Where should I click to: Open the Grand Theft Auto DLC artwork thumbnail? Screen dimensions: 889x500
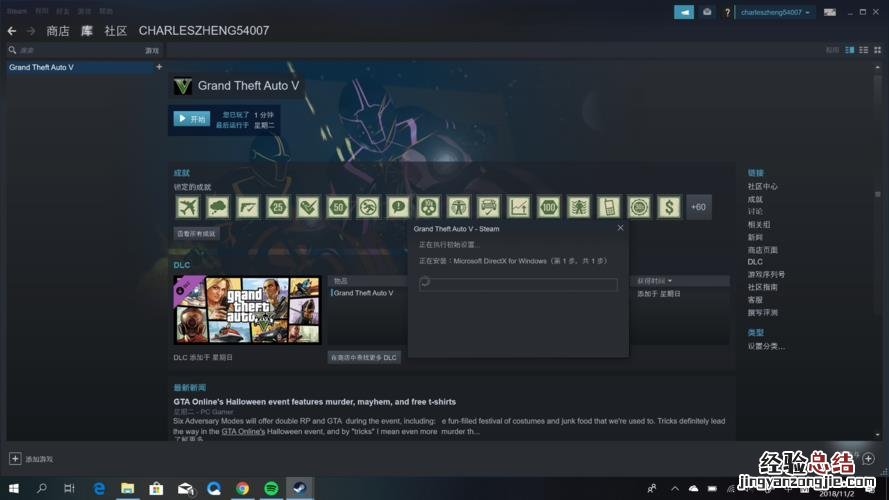(247, 310)
